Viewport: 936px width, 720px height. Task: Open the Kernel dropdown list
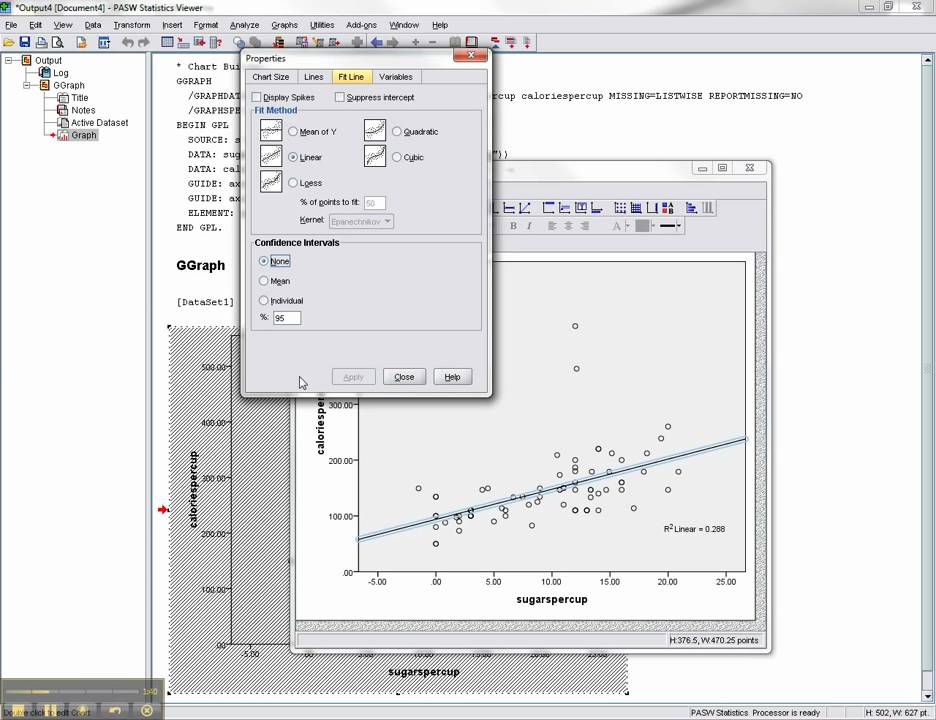362,221
